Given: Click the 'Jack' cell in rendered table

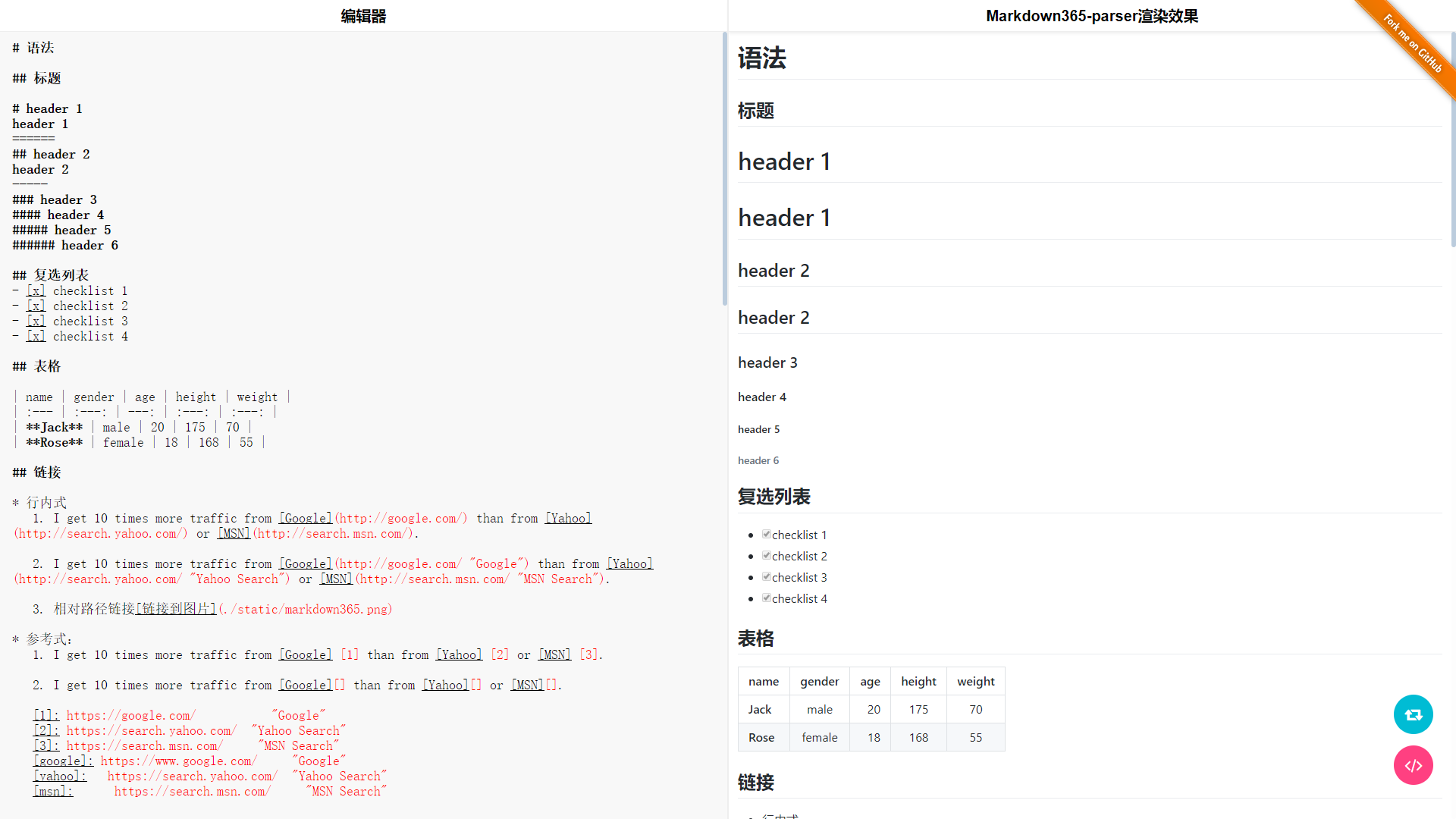Looking at the screenshot, I should point(759,709).
